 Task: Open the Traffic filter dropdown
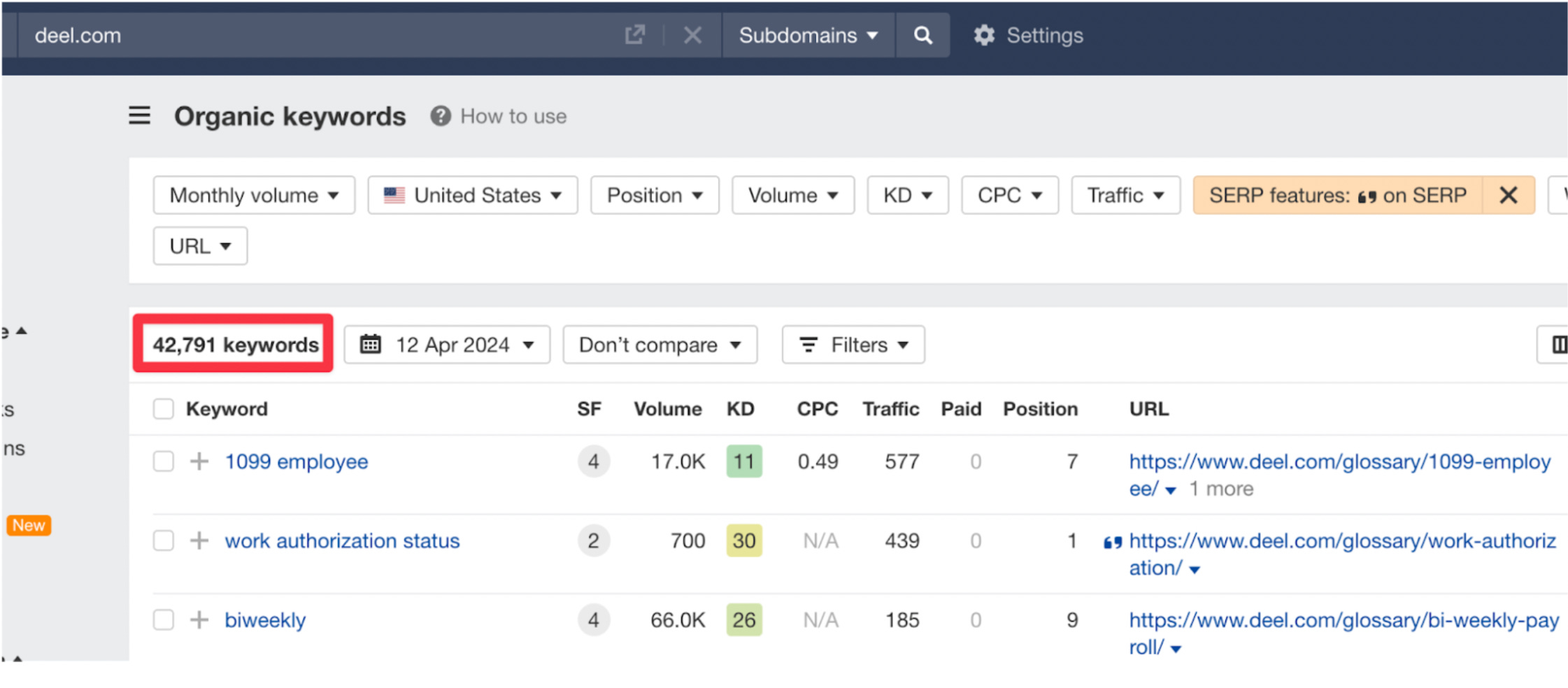coord(1126,195)
